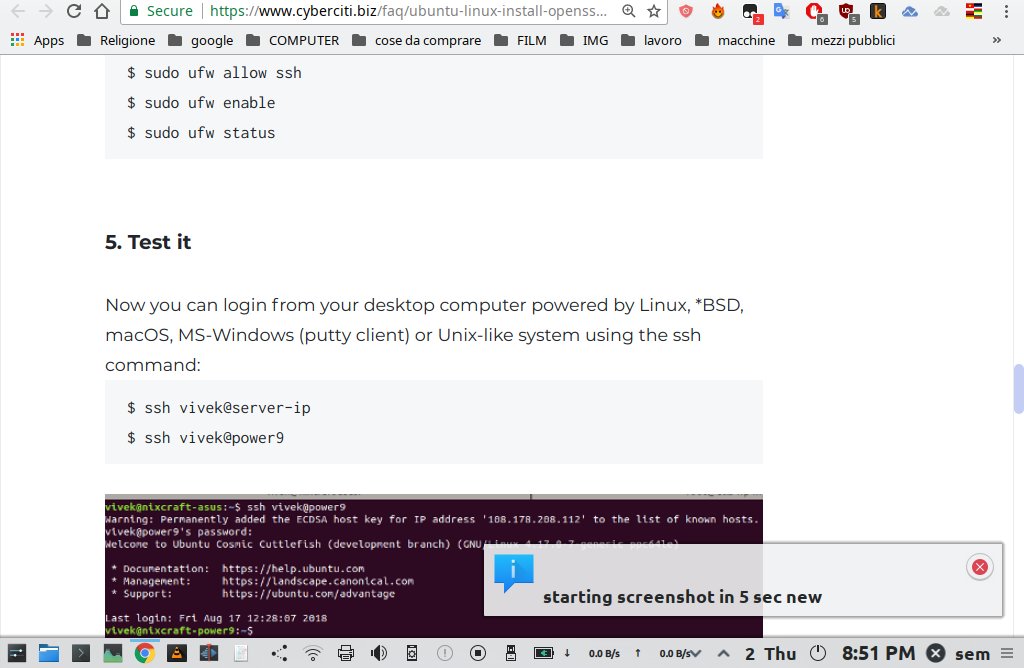This screenshot has height=668, width=1024.
Task: Open the USB drive tray icon
Action: [511, 653]
